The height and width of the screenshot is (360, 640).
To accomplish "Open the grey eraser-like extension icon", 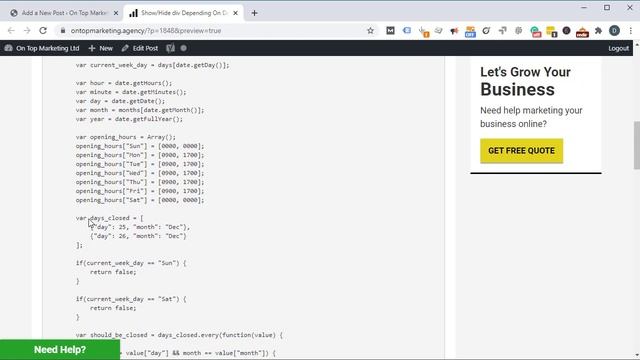I will point(439,31).
